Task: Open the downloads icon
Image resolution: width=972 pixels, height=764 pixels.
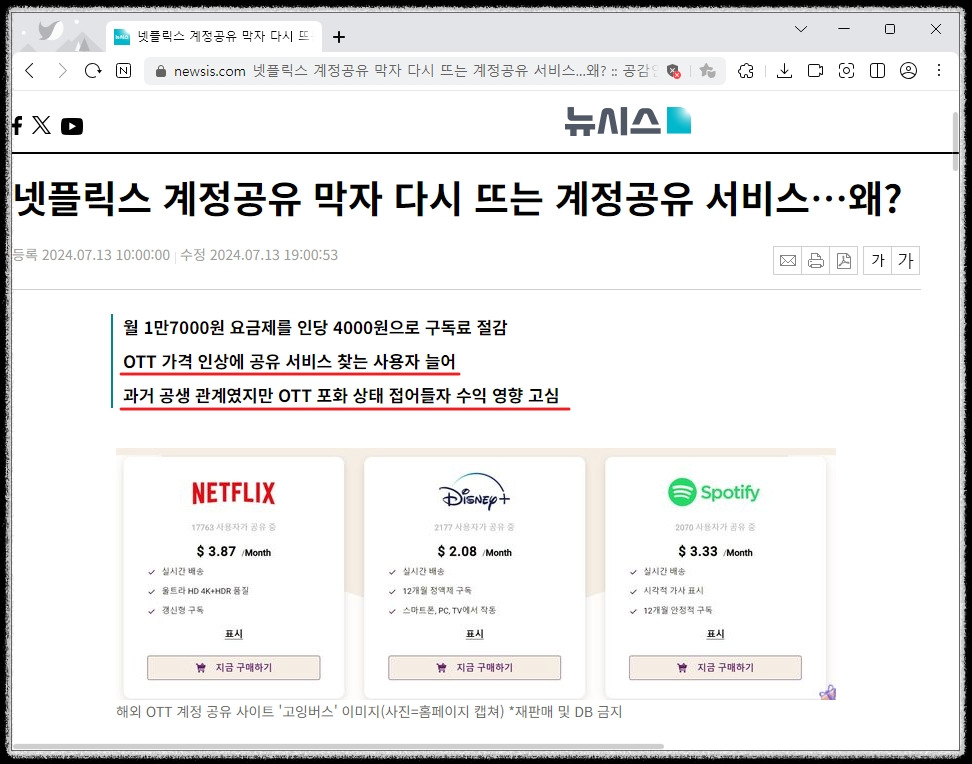Action: [x=784, y=71]
